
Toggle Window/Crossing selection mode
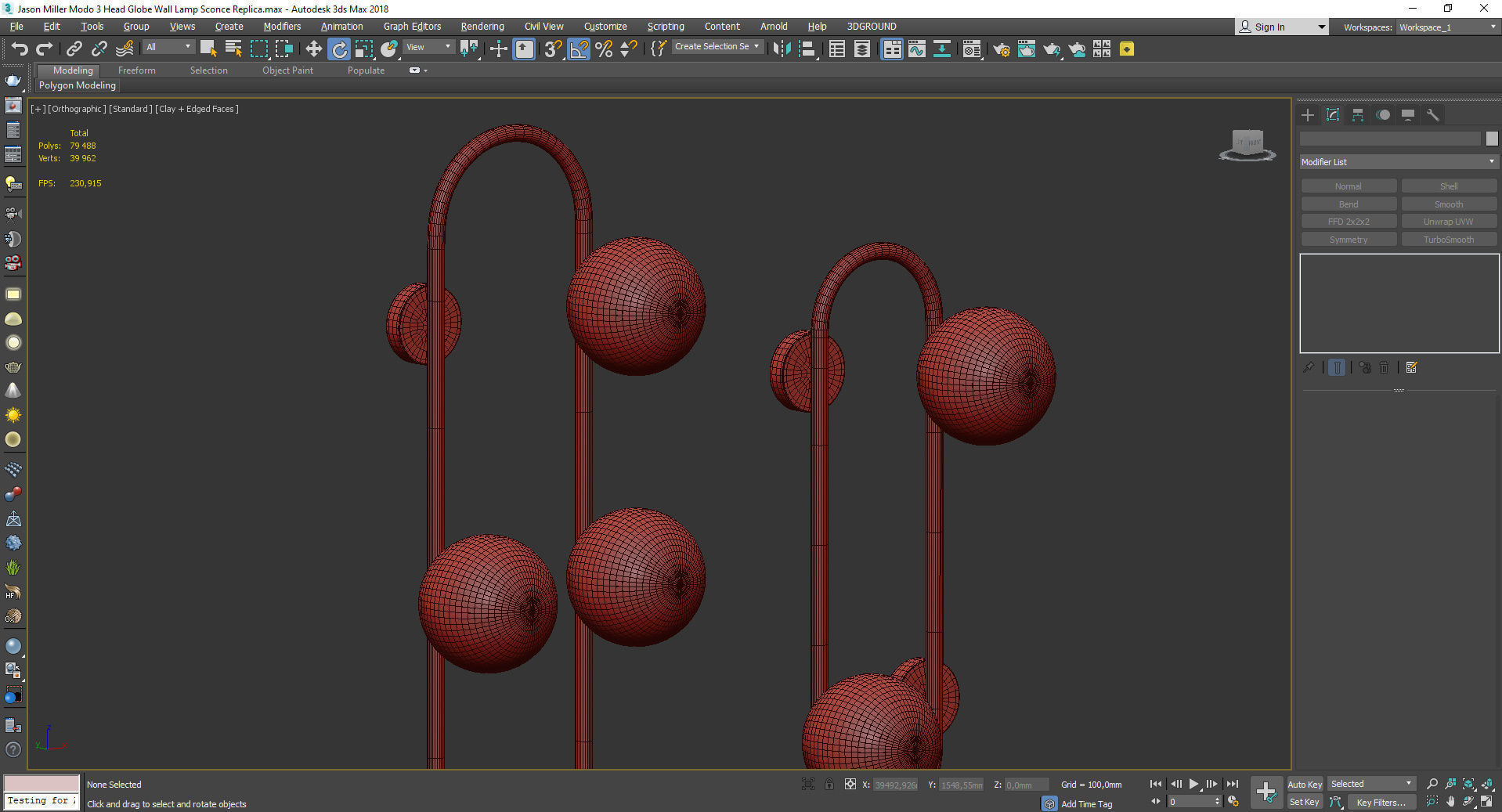(284, 49)
